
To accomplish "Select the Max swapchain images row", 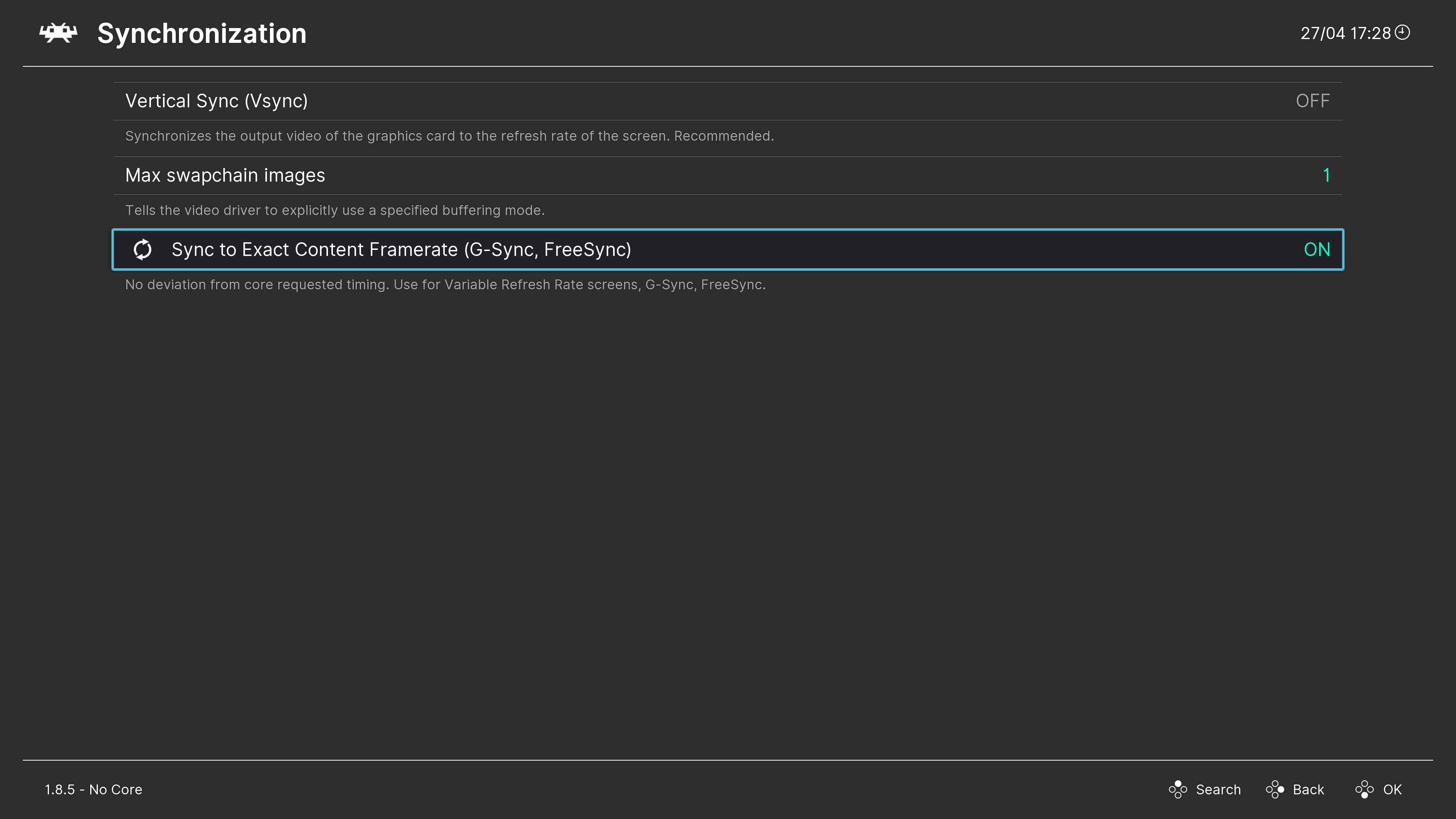I will 728,175.
